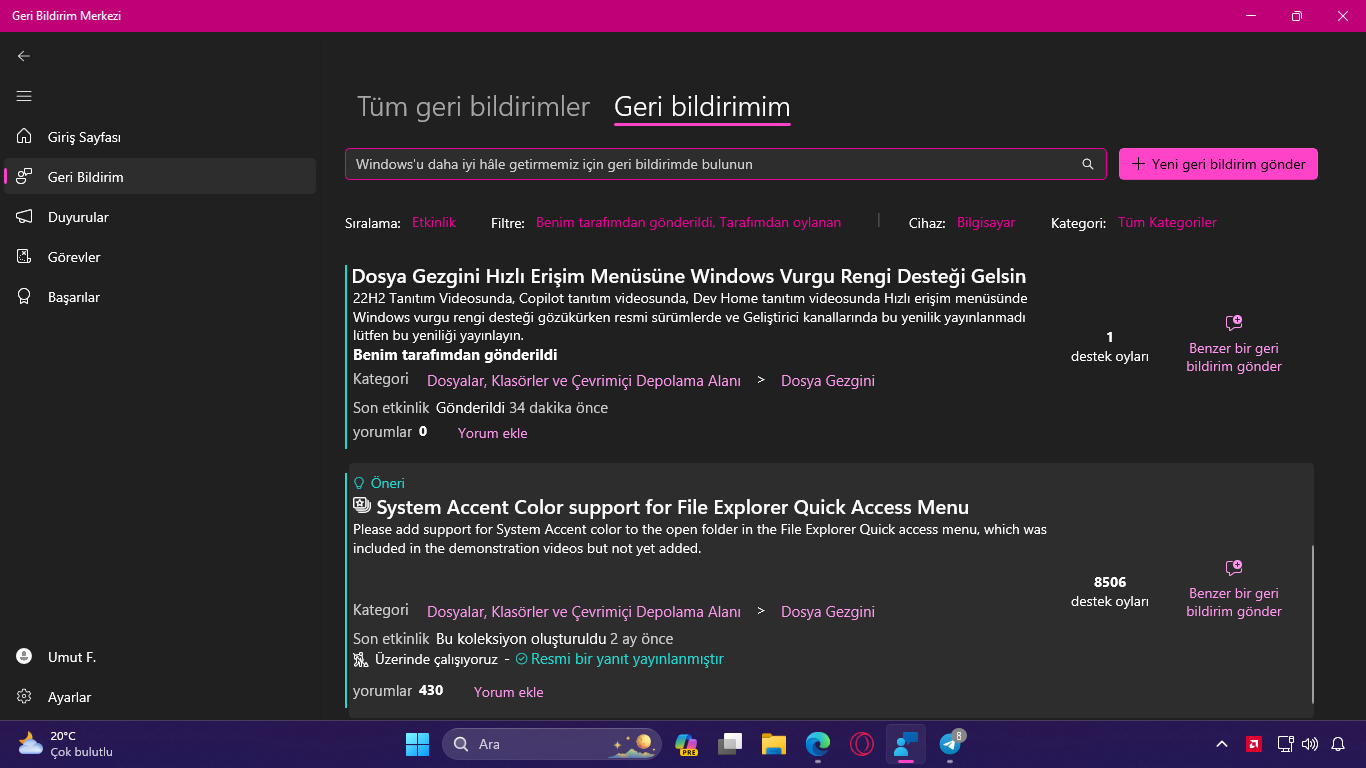
Task: Open Sıralama Etkinlik sort dropdown
Action: pyautogui.click(x=434, y=223)
